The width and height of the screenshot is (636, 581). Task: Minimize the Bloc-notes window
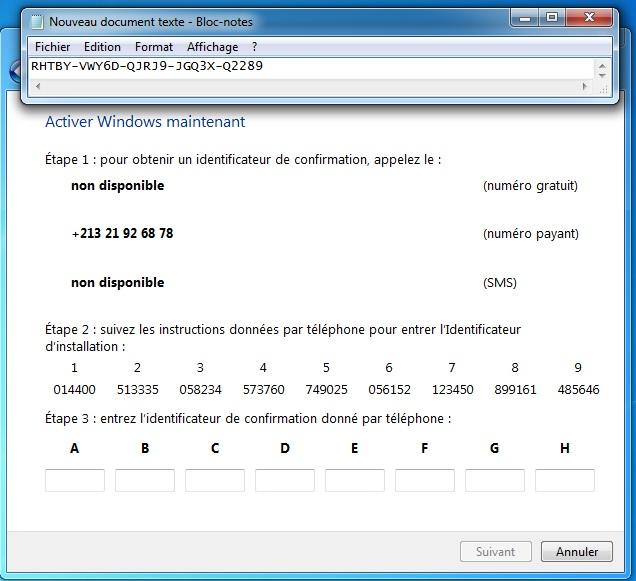click(525, 18)
